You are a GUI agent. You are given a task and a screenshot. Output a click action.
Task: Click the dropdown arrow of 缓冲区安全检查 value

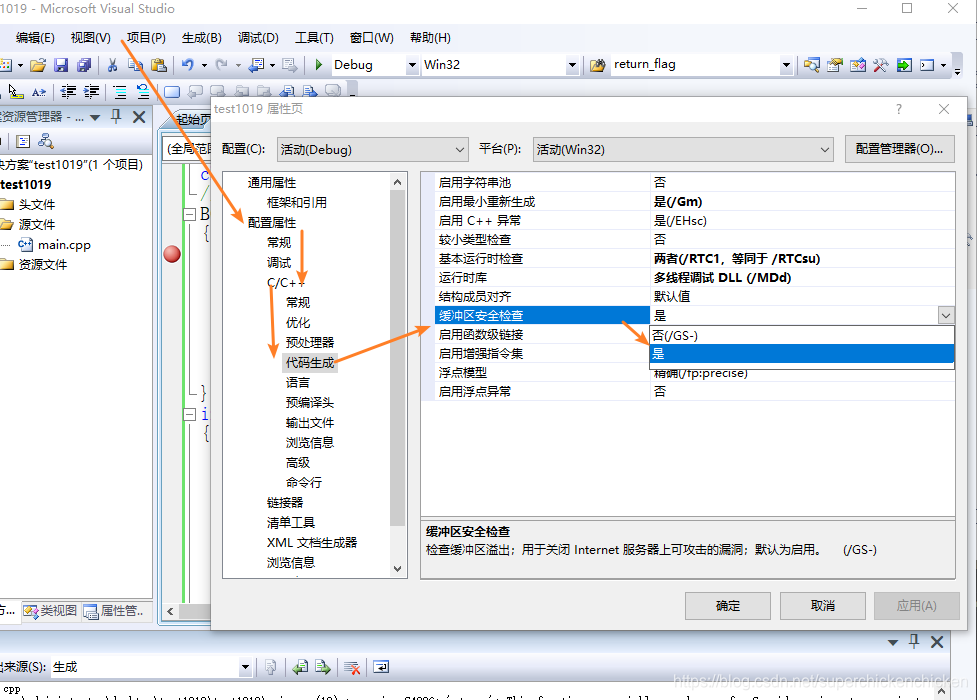[x=946, y=315]
